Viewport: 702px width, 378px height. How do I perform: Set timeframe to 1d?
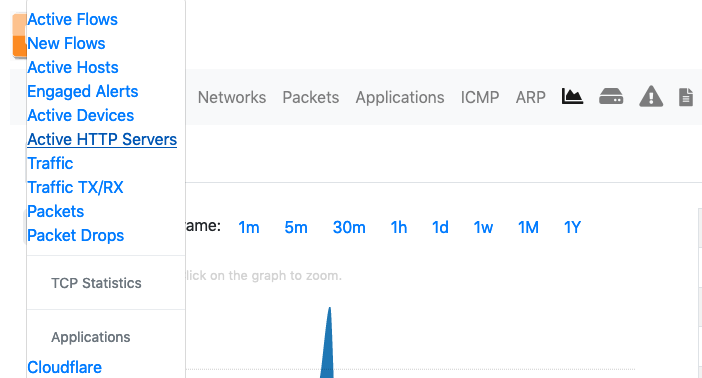coord(440,228)
